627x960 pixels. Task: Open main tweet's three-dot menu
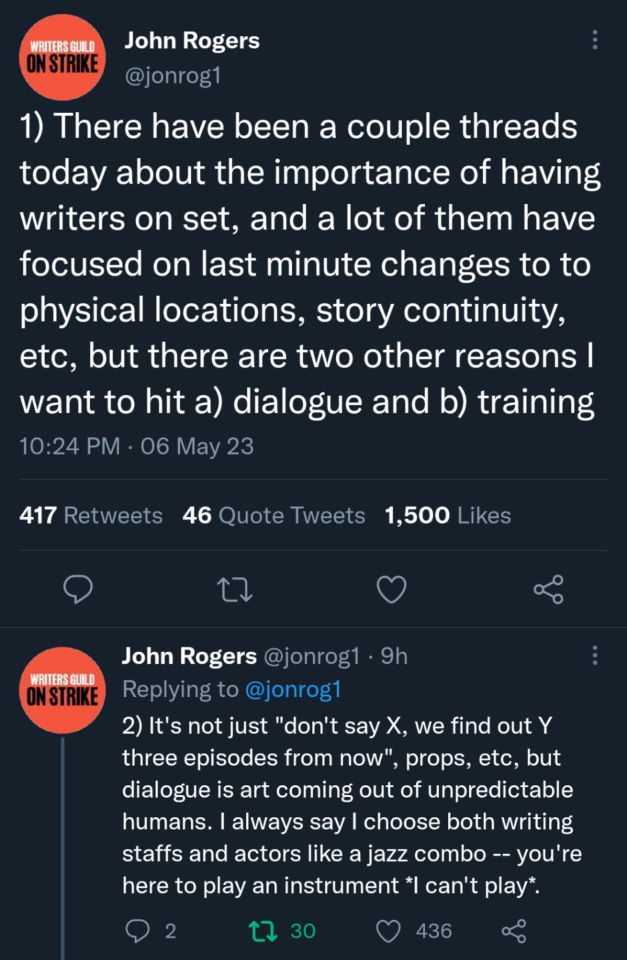pos(596,40)
